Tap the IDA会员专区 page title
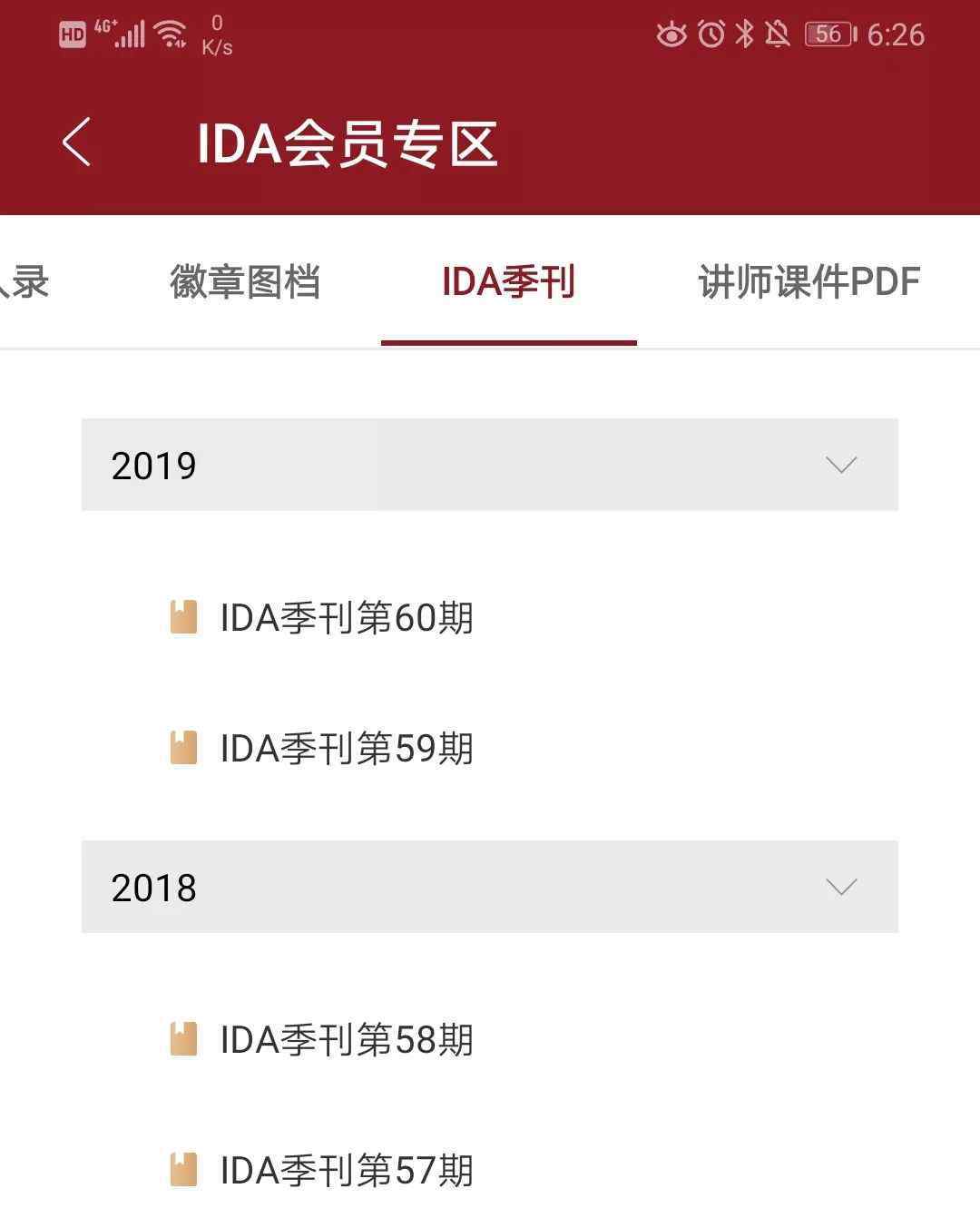 [348, 143]
